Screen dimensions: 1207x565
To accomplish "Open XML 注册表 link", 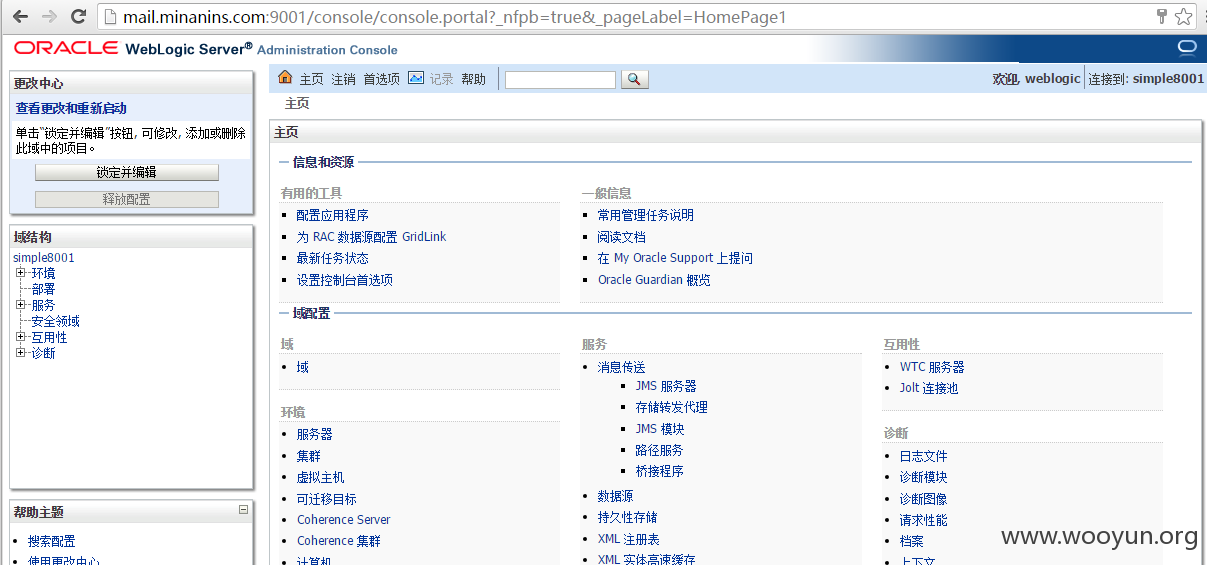I will coord(629,539).
